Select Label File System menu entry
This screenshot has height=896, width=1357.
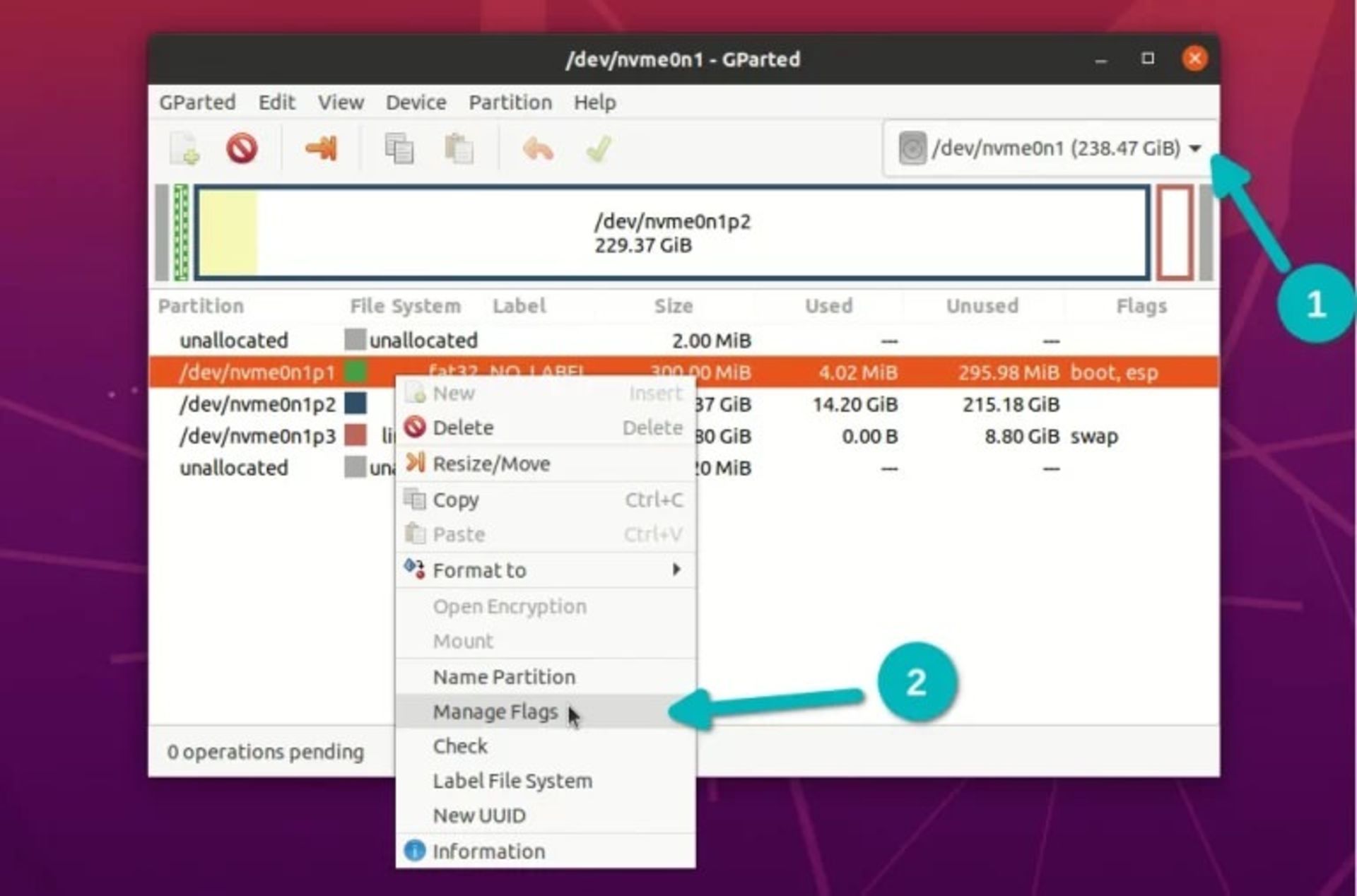(x=545, y=781)
